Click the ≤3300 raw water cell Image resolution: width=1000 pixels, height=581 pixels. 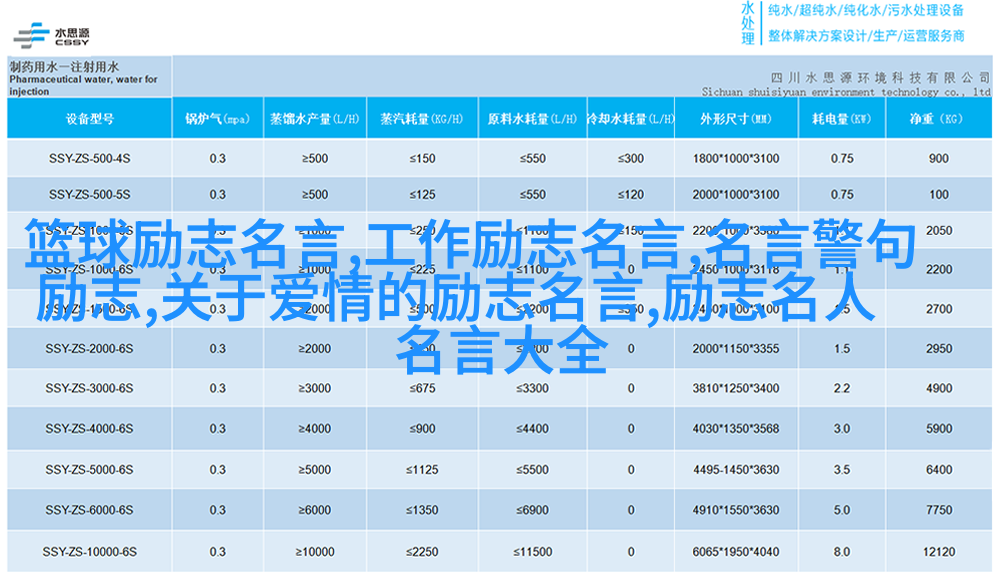click(x=533, y=388)
